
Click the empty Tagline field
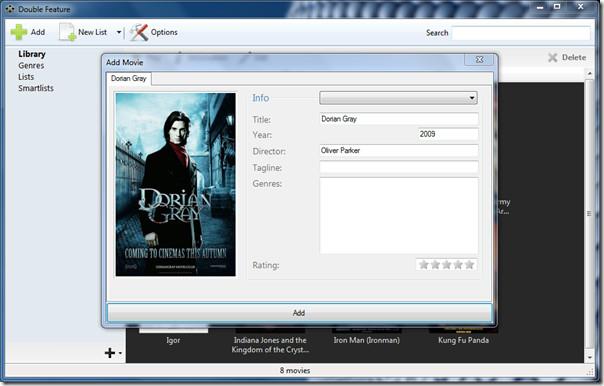pyautogui.click(x=399, y=167)
